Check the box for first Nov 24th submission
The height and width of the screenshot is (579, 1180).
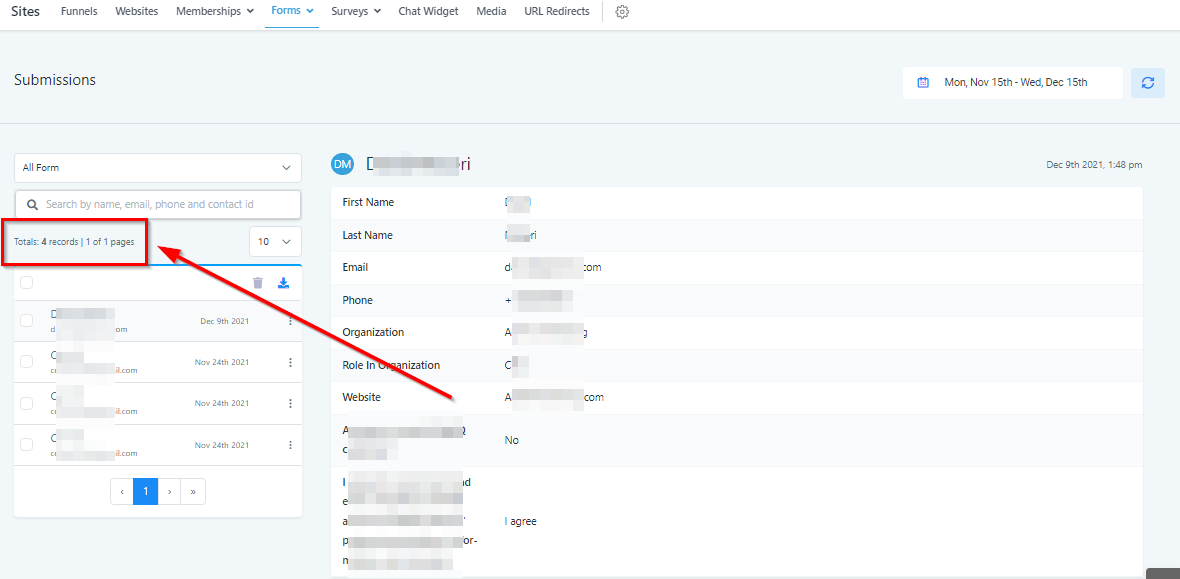coord(27,362)
